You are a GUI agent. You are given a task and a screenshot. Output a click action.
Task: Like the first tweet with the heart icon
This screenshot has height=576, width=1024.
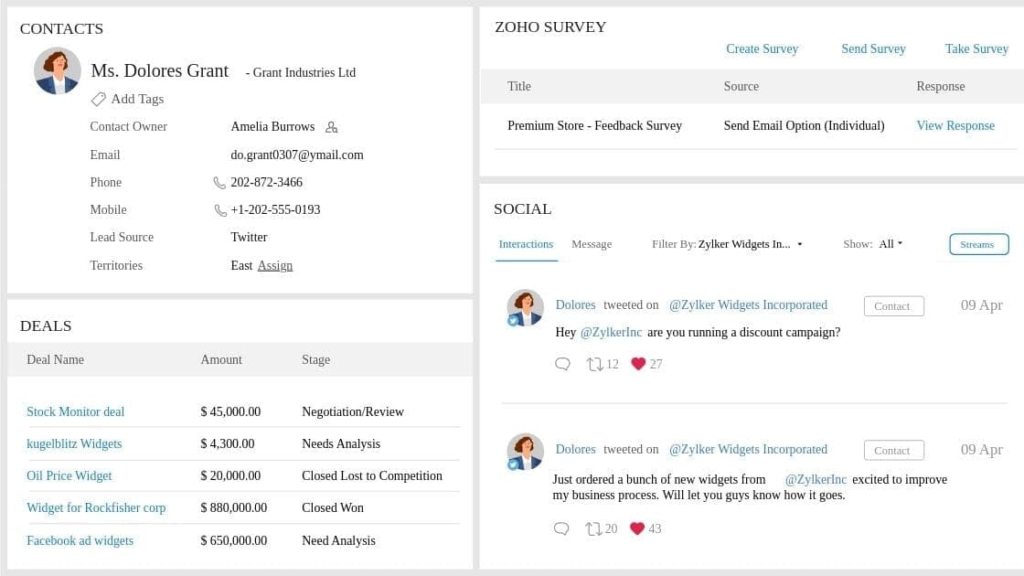coord(637,364)
